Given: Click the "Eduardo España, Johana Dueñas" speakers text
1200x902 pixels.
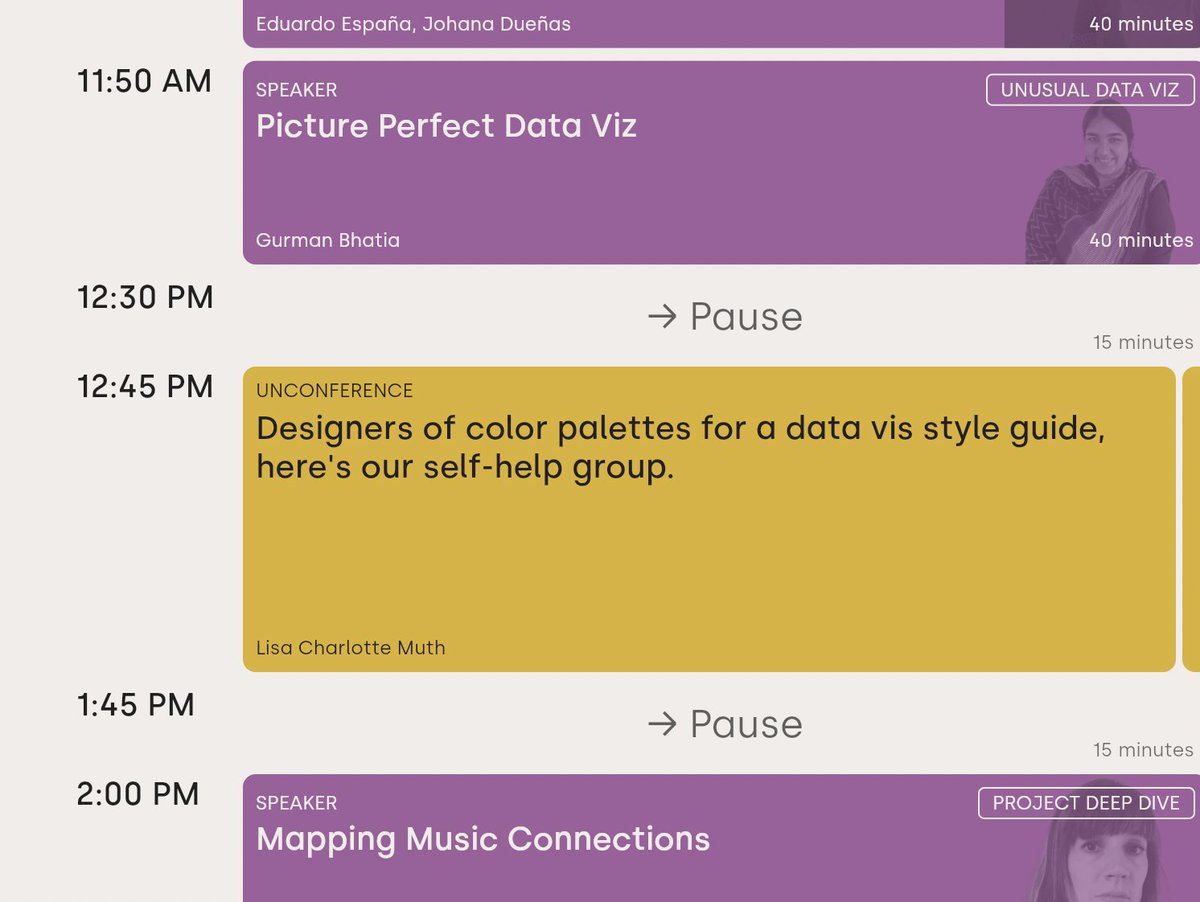Looking at the screenshot, I should tap(413, 24).
